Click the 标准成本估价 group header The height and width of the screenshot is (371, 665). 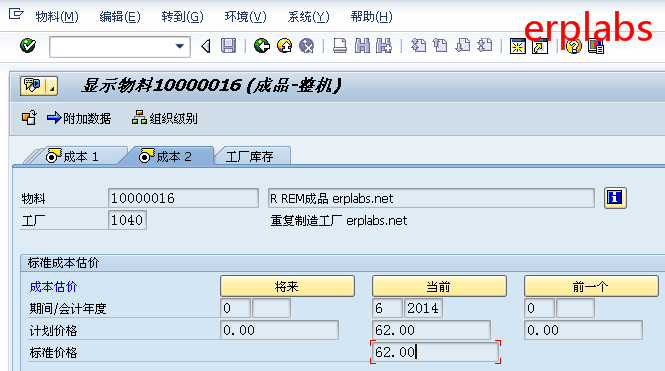coord(64,263)
